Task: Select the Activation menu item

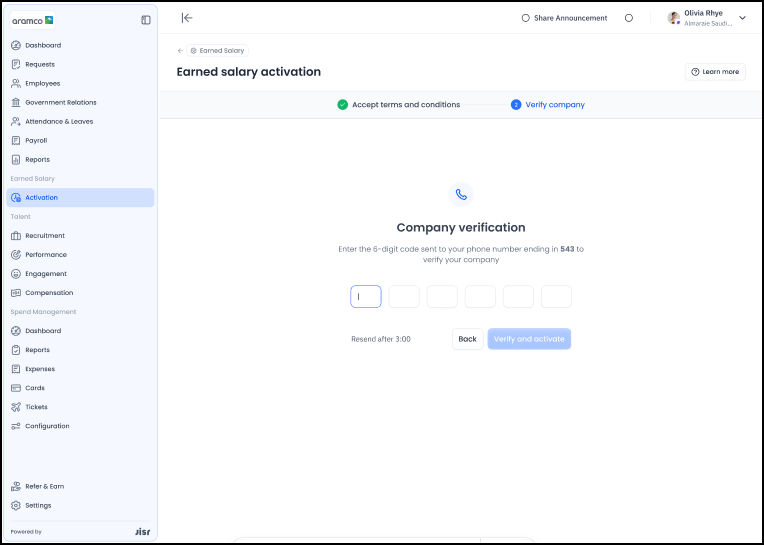Action: click(x=41, y=198)
